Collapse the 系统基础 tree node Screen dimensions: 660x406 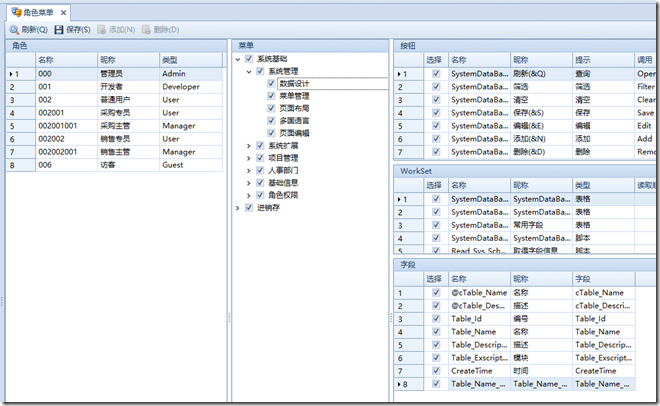pos(238,59)
